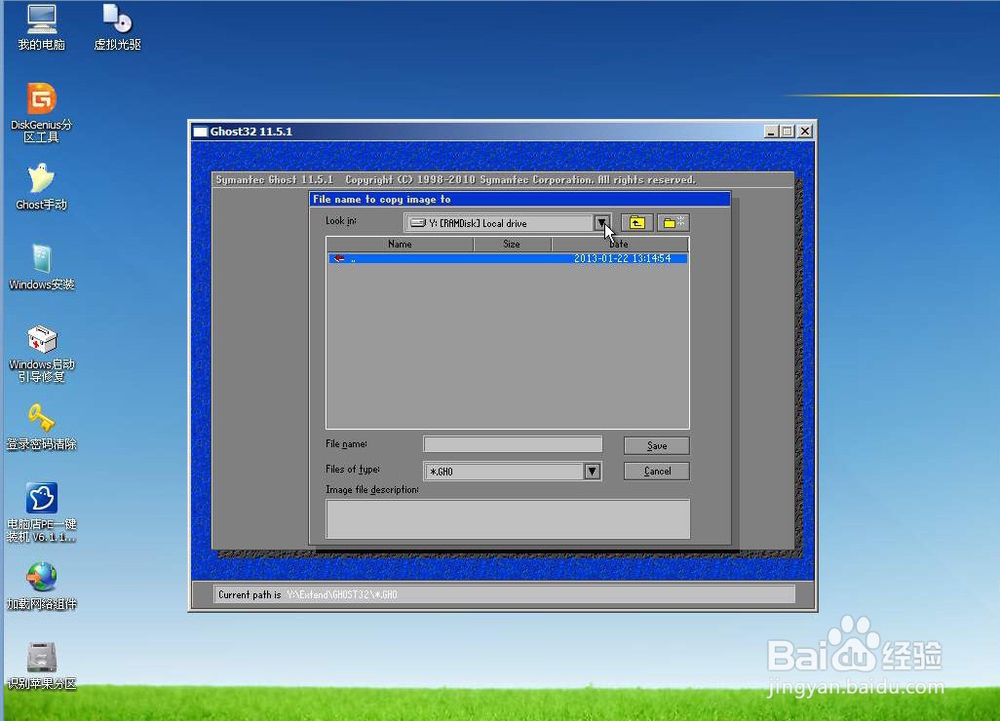The height and width of the screenshot is (721, 1000).
Task: Click in the Image file description box
Action: click(508, 519)
